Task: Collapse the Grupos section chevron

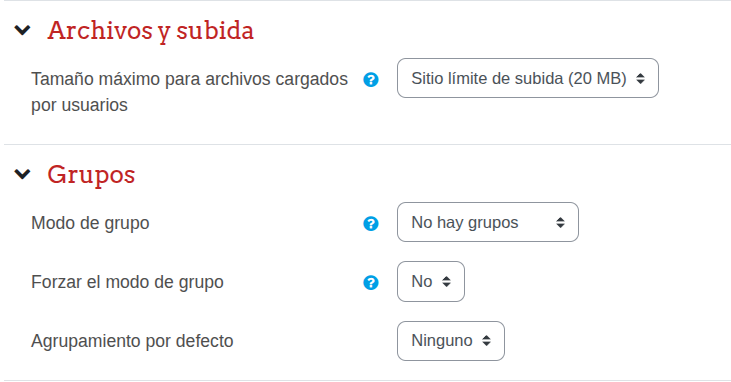Action: coord(22,174)
